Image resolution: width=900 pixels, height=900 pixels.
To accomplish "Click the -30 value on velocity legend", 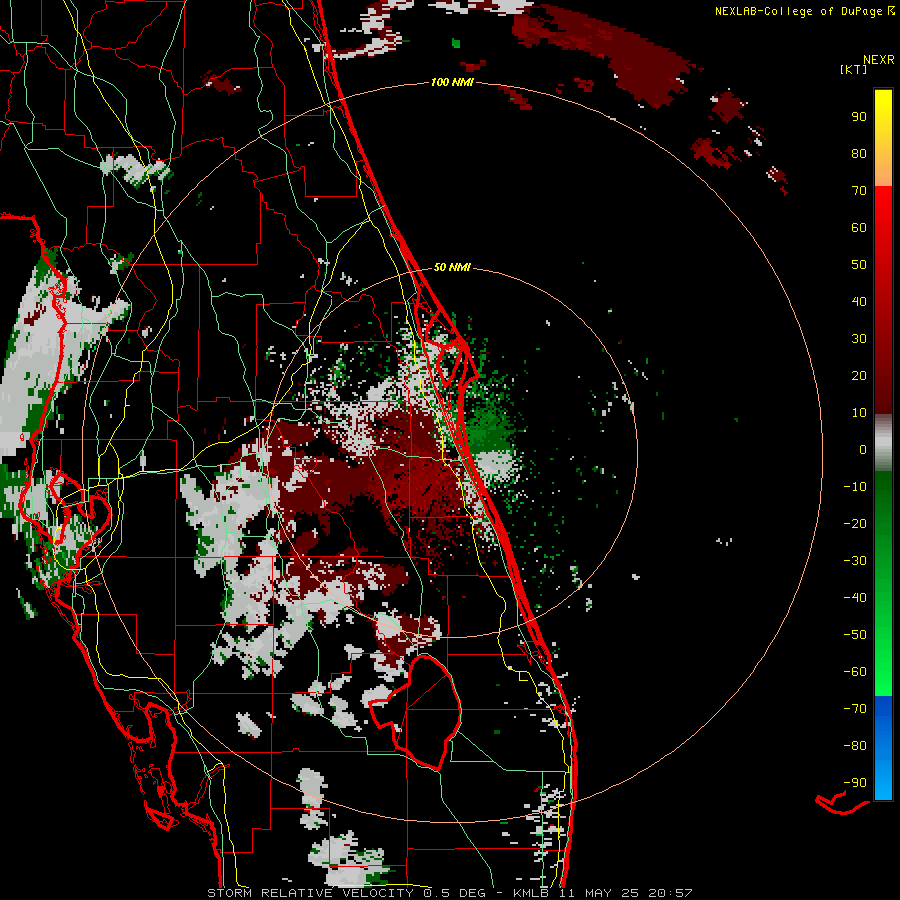I will click(855, 561).
